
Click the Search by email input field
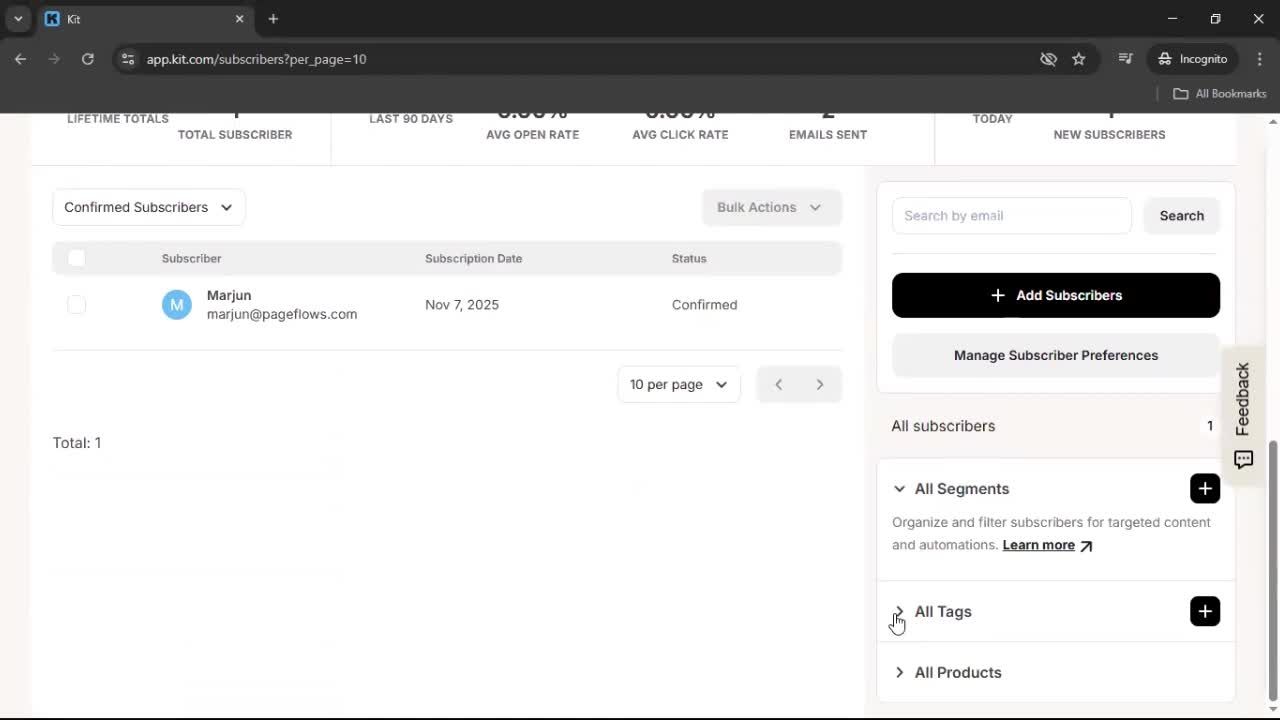click(x=1011, y=215)
